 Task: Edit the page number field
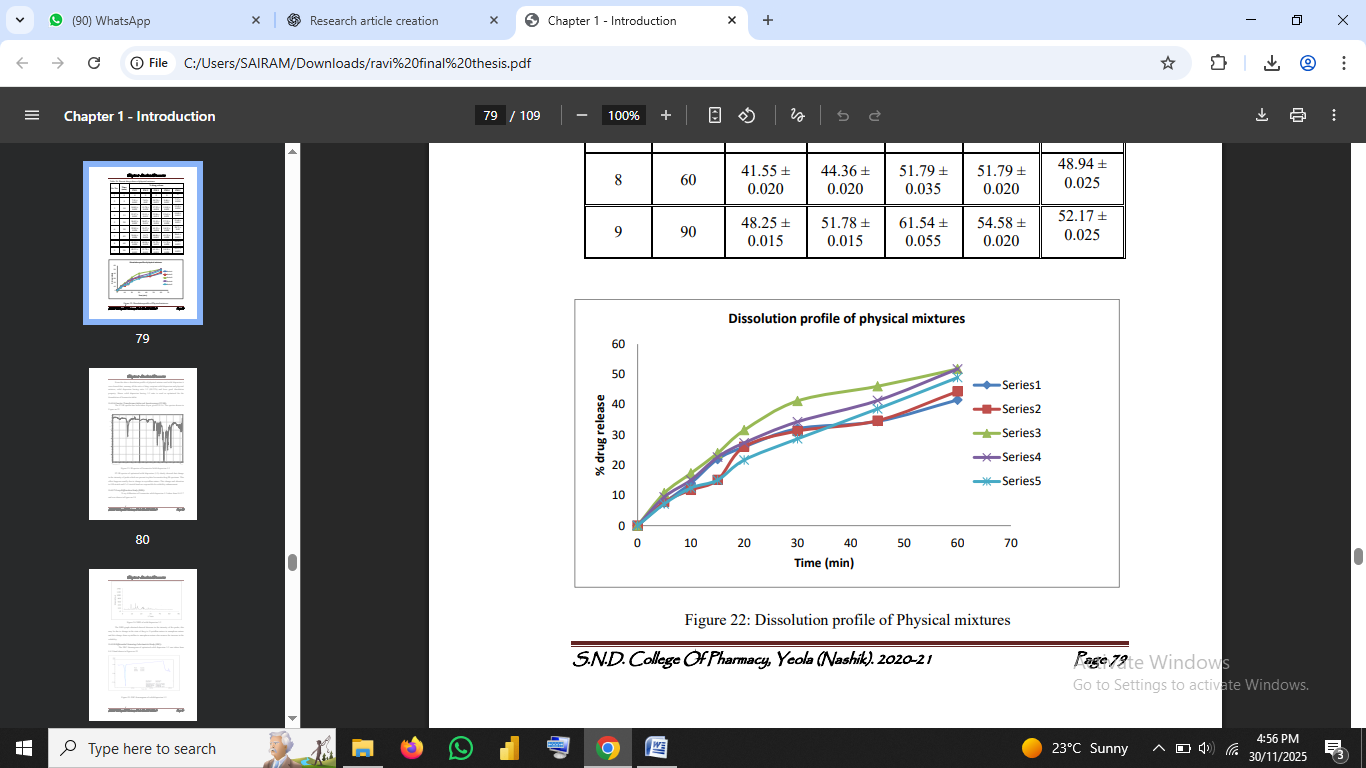tap(490, 116)
